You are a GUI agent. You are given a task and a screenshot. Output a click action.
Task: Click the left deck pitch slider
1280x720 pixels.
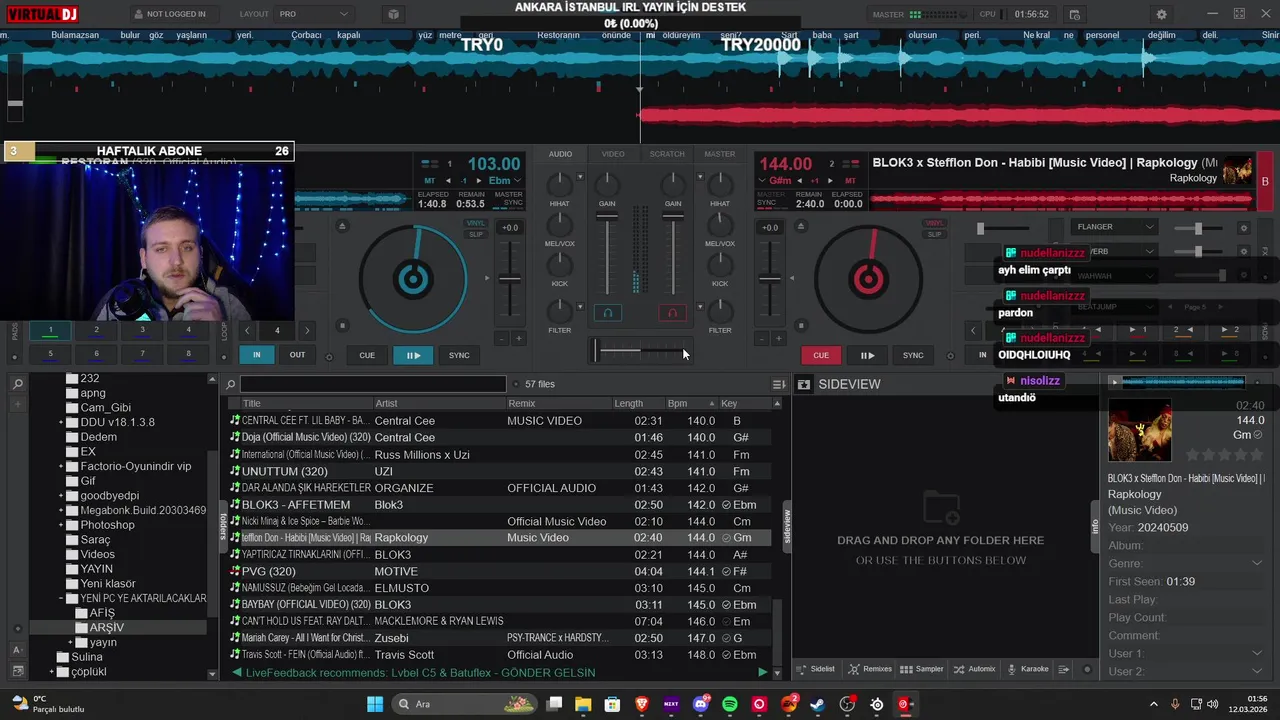point(510,279)
